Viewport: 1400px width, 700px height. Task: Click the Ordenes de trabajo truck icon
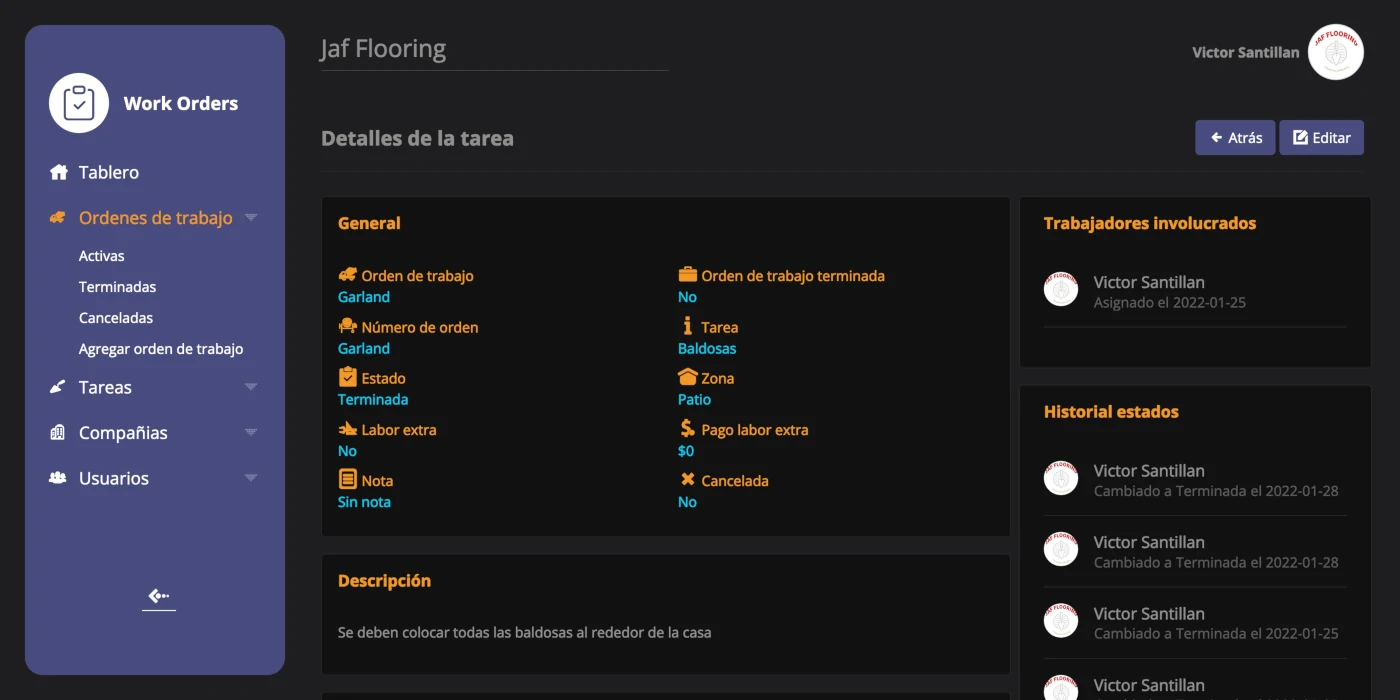58,217
